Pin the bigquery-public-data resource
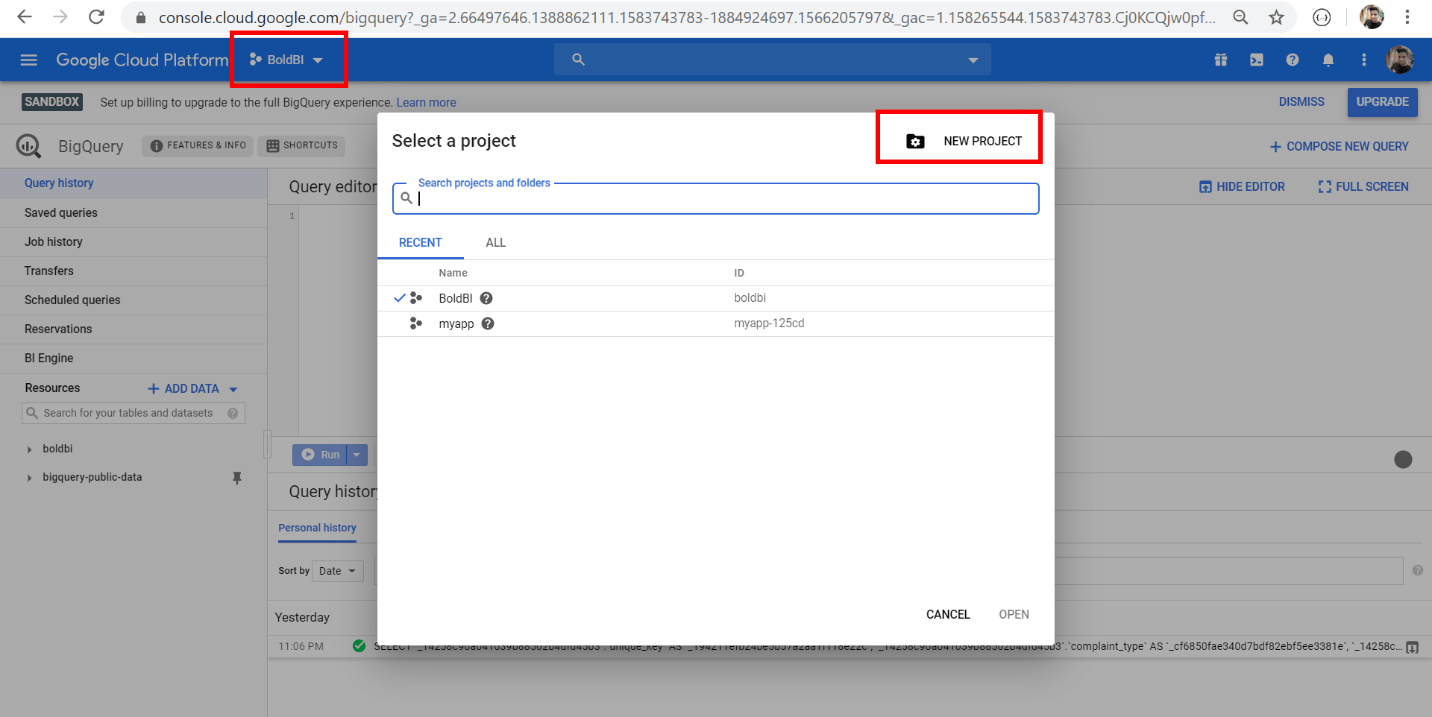Image resolution: width=1432 pixels, height=717 pixels. coord(237,477)
